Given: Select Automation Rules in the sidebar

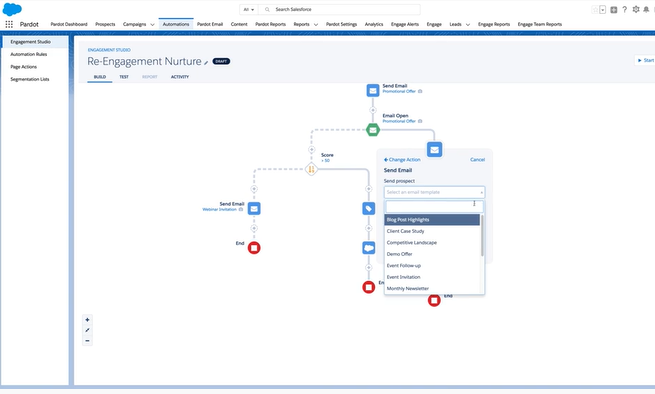Looking at the screenshot, I should click(29, 54).
